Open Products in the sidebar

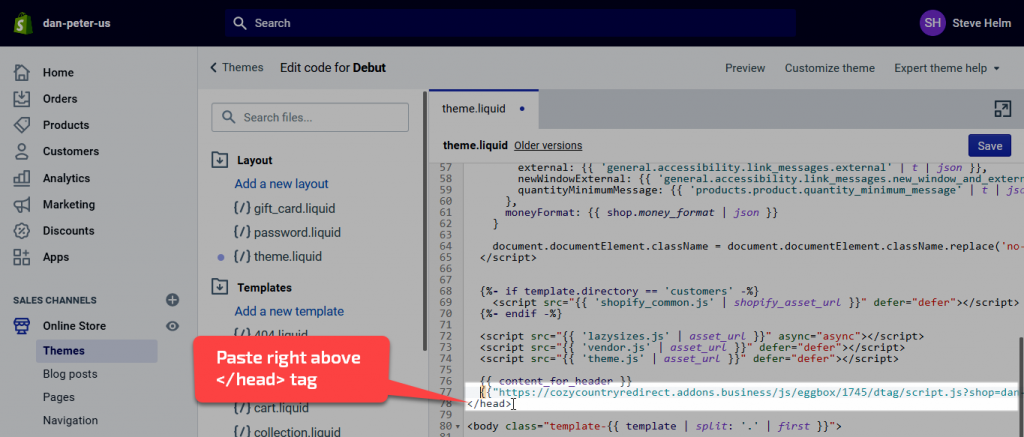pos(66,125)
